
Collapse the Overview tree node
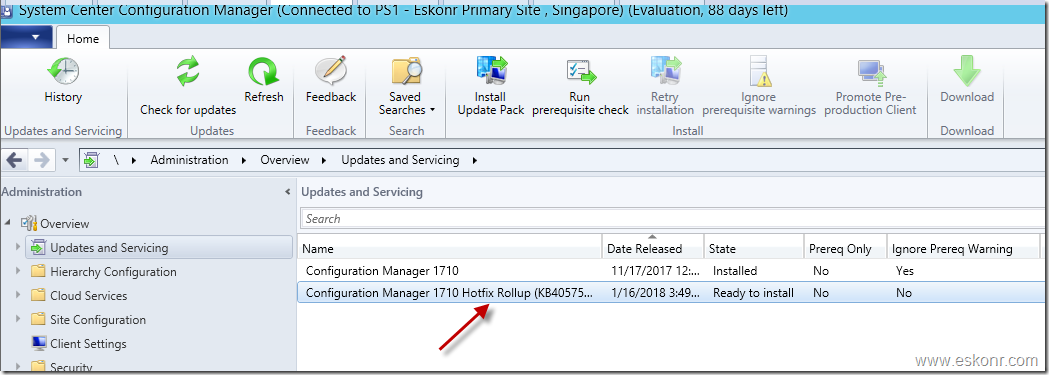(8, 223)
